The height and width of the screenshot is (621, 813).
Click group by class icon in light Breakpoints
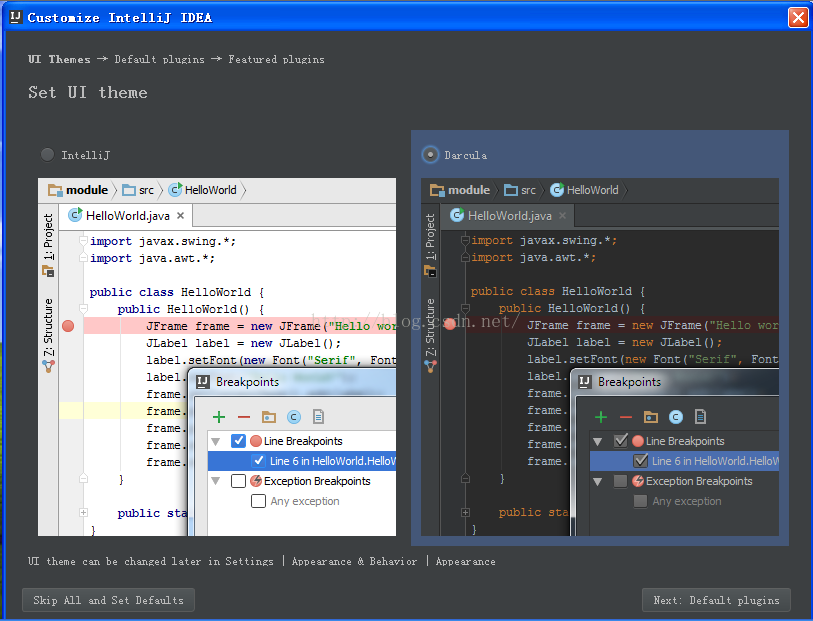(293, 417)
